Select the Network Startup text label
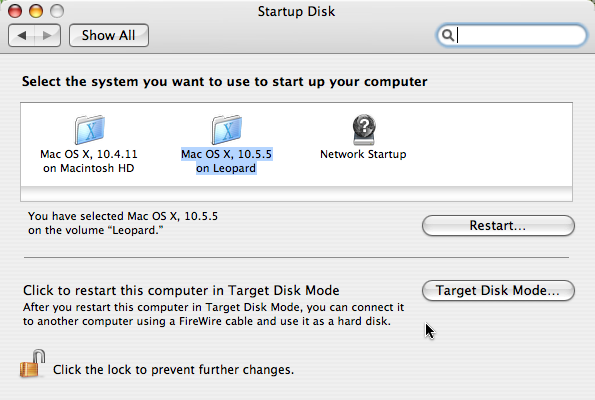Viewport: 595px width, 400px height. (363, 154)
